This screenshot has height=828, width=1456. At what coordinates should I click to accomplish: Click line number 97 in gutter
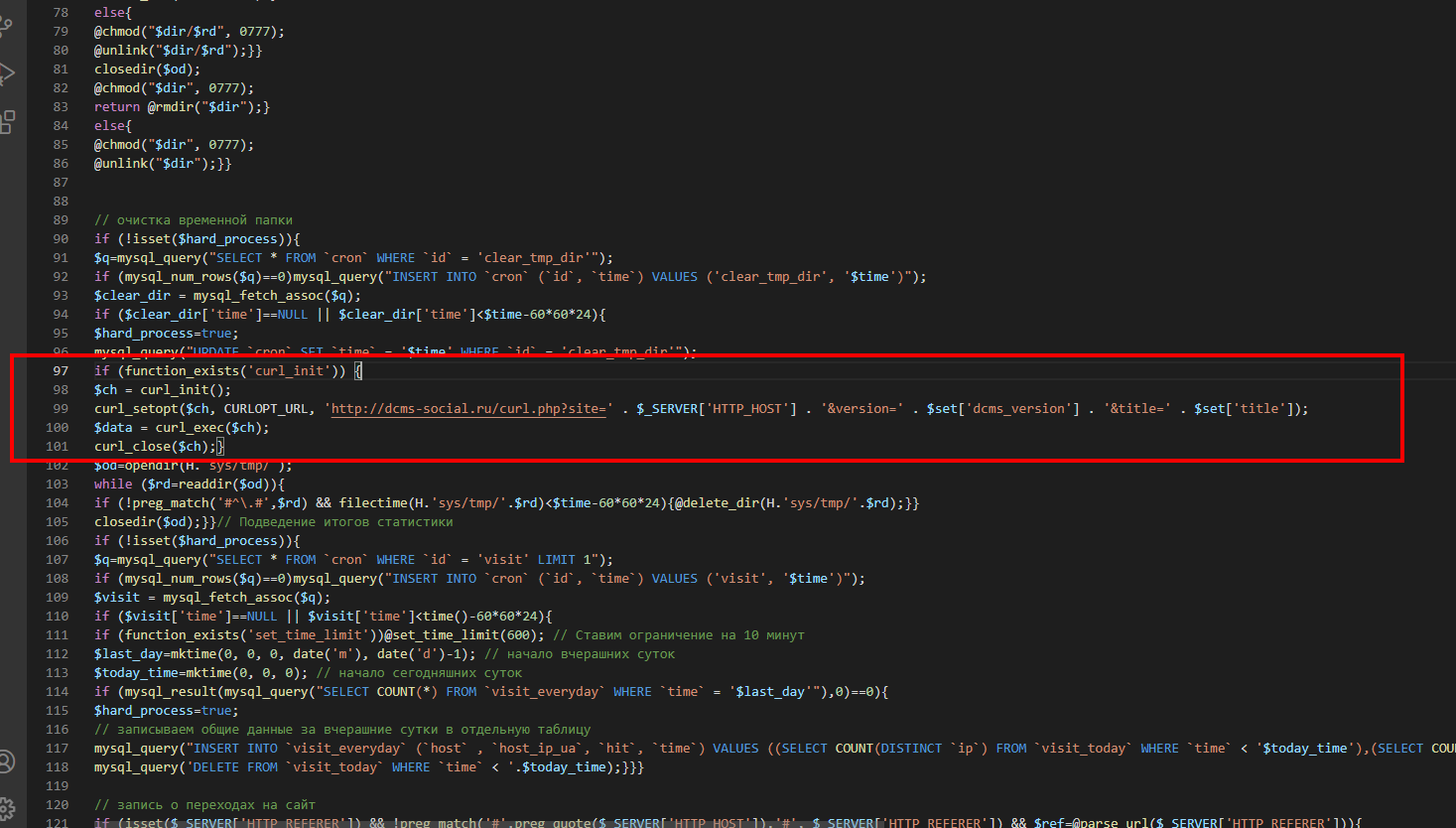(x=61, y=371)
